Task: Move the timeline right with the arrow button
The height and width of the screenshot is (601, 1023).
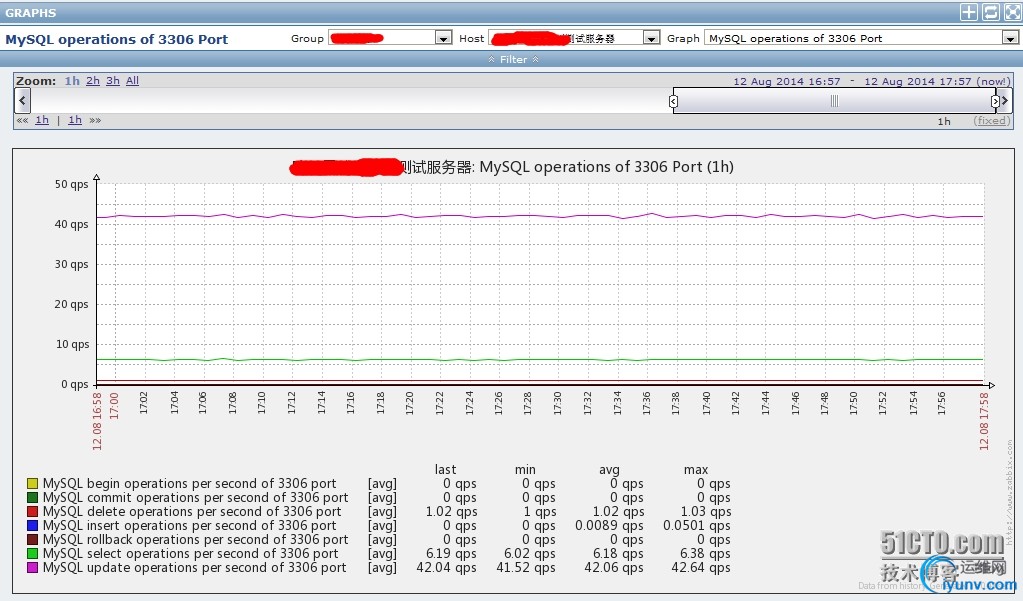Action: [x=1005, y=100]
